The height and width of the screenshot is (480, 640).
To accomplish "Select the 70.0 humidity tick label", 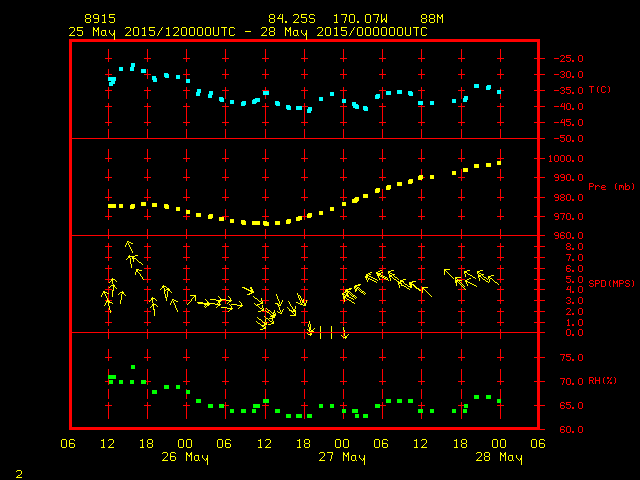I will [571, 382].
